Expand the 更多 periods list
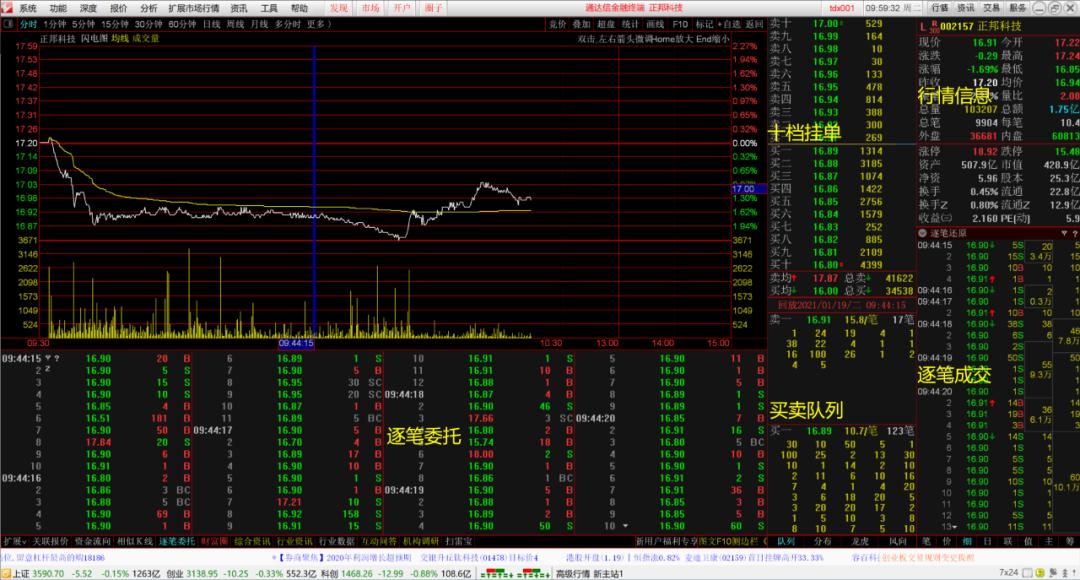 319,24
